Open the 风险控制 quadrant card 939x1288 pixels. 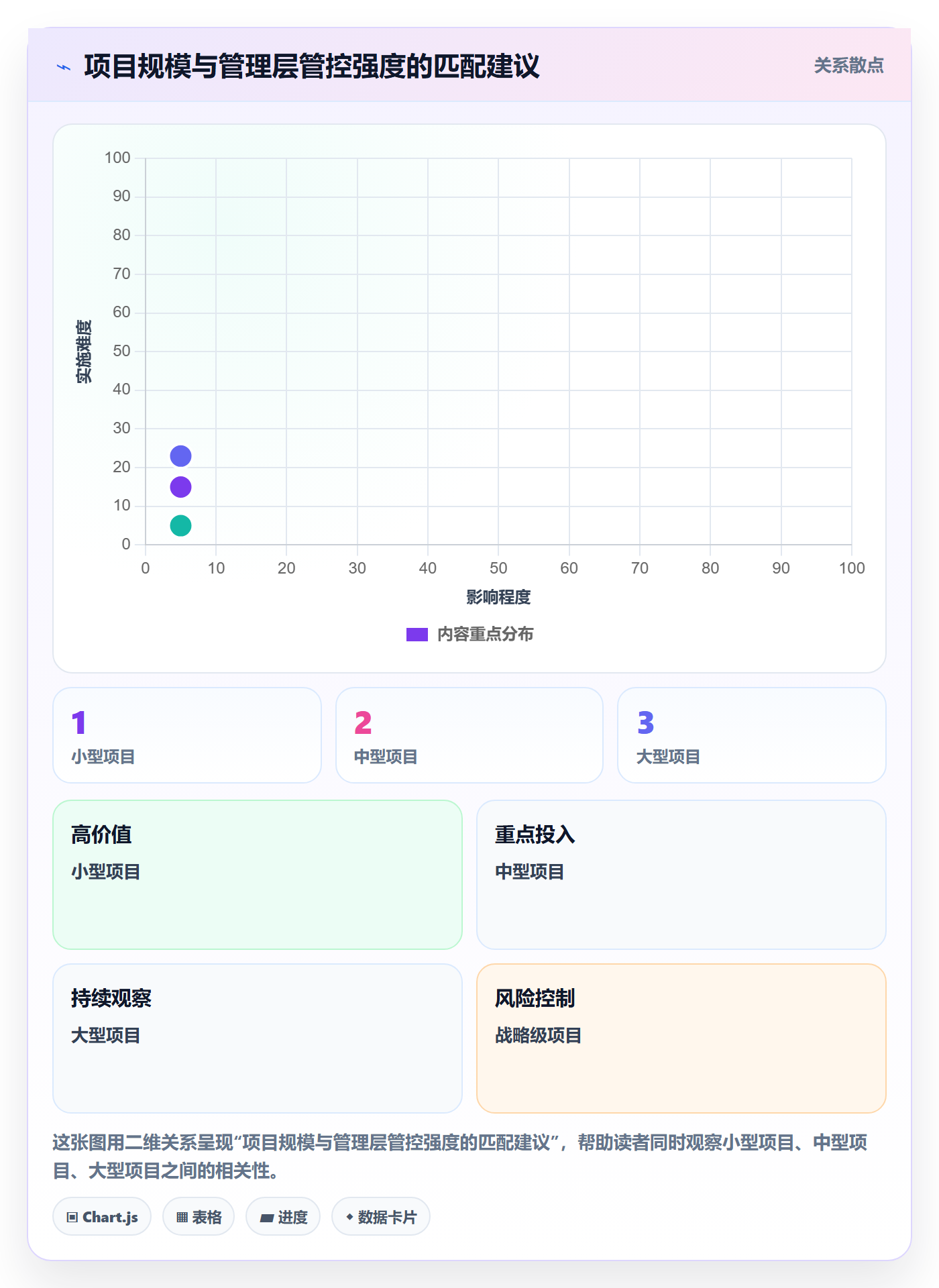click(x=681, y=1038)
